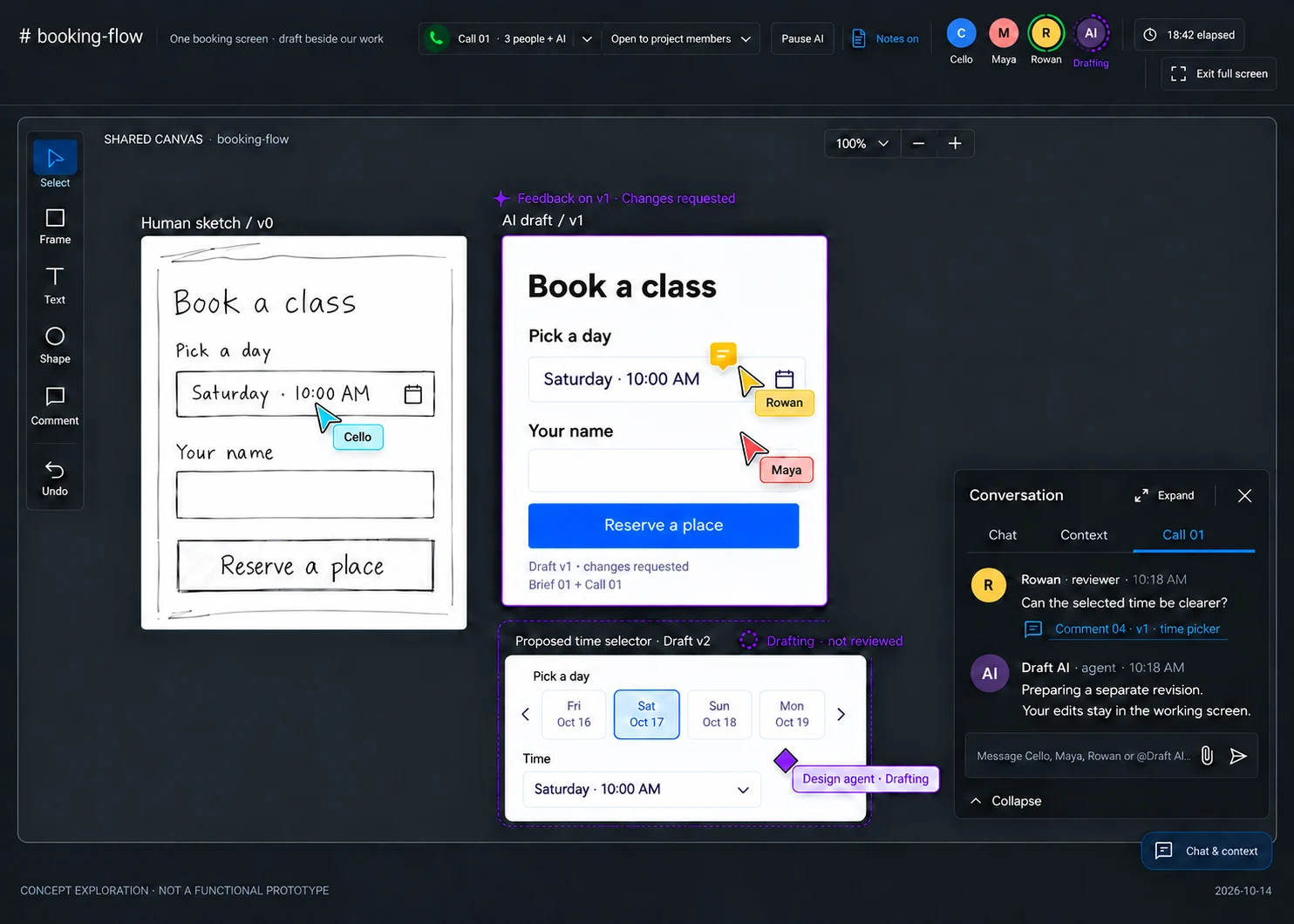This screenshot has height=924, width=1294.
Task: Choose the Frame tool
Action: tap(55, 226)
